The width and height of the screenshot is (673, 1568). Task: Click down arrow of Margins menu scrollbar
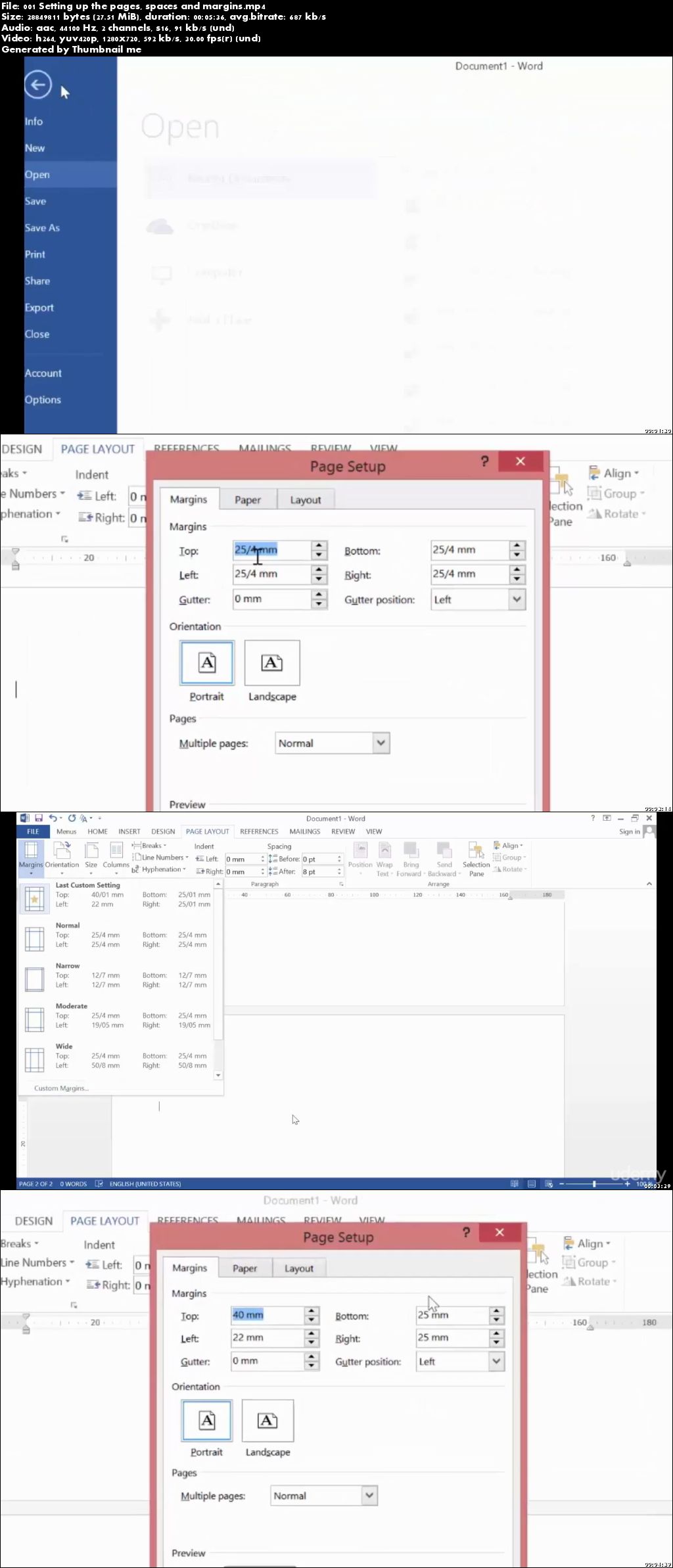pyautogui.click(x=218, y=1075)
